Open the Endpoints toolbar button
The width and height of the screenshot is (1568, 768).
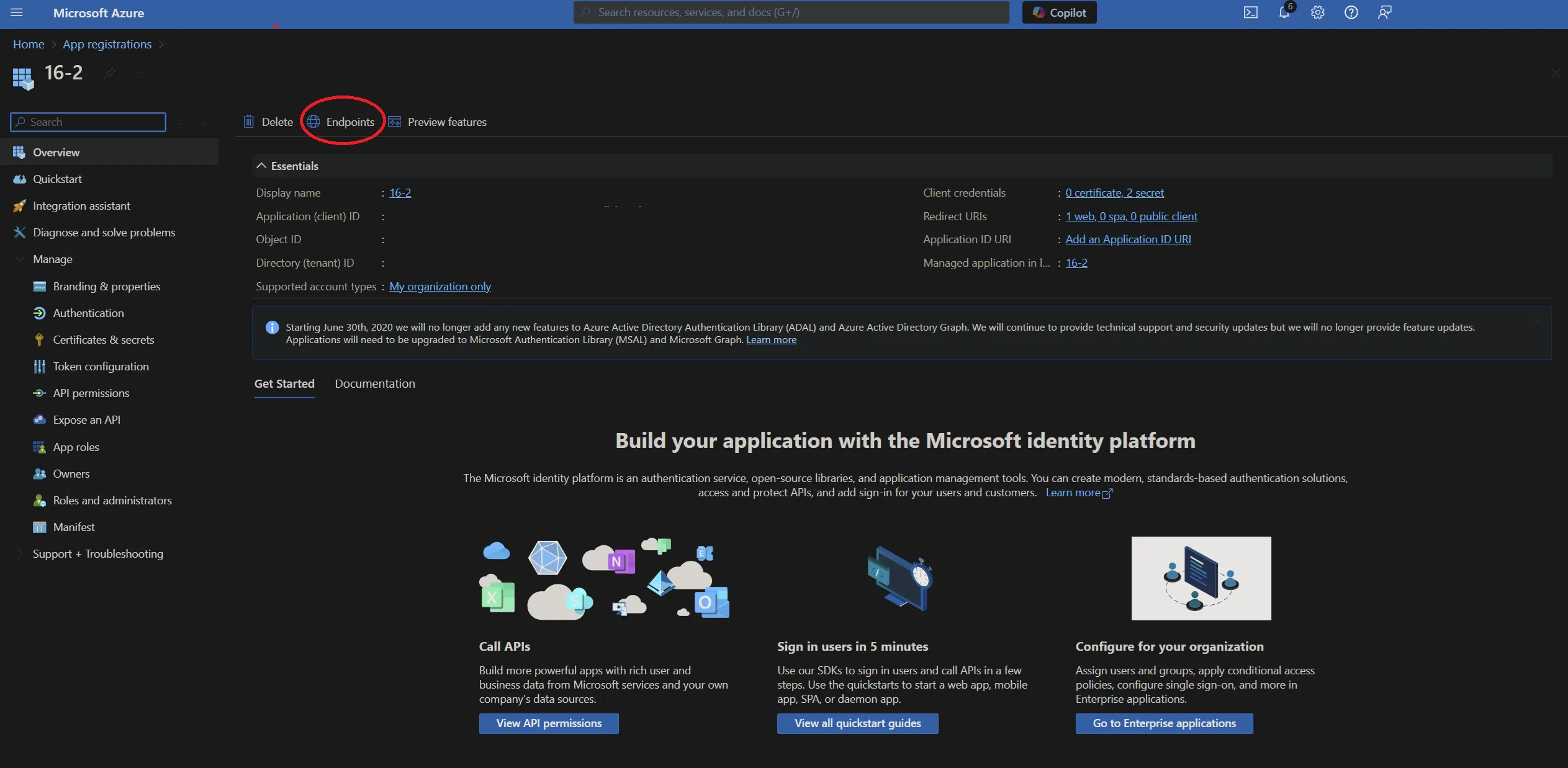point(341,122)
